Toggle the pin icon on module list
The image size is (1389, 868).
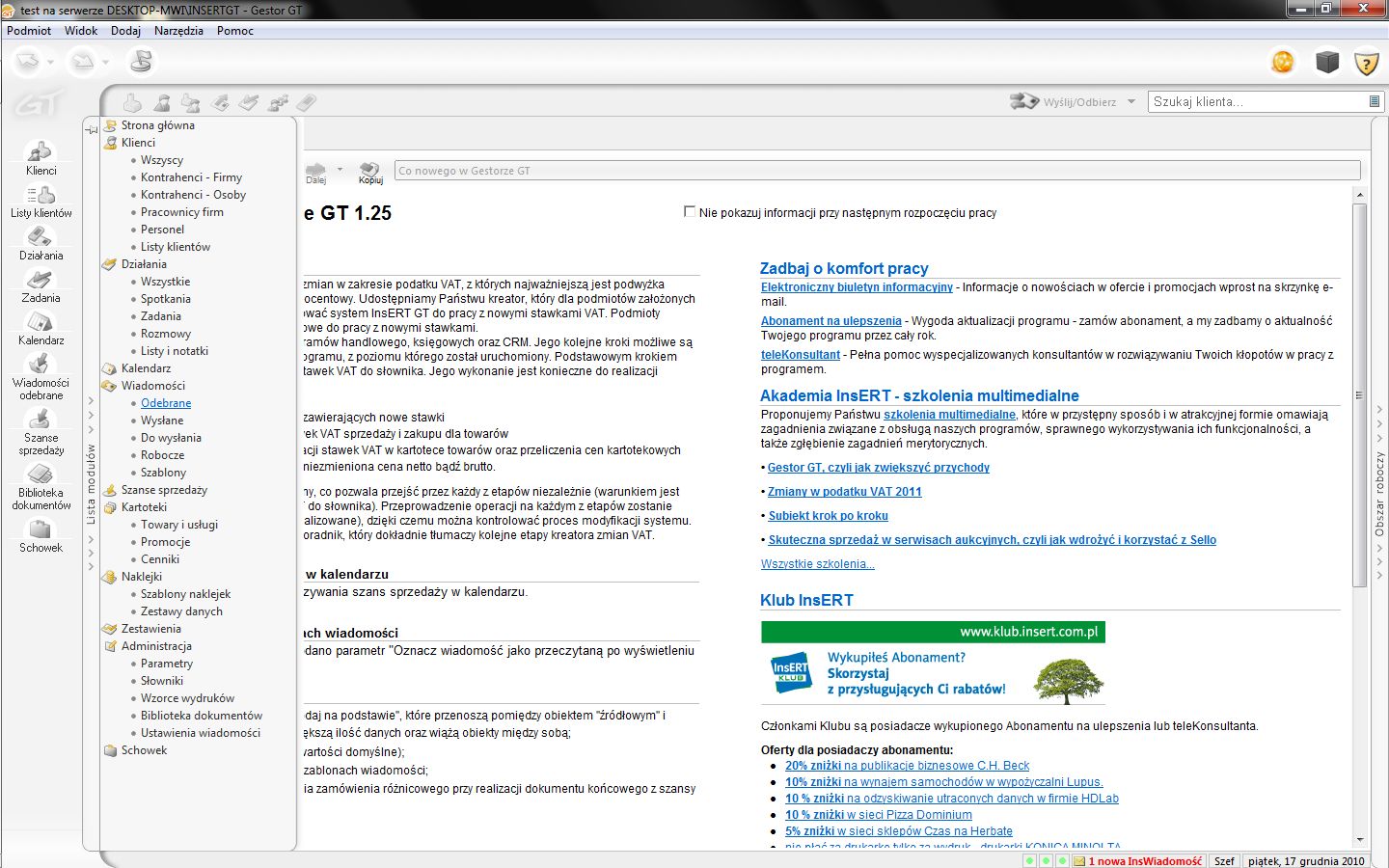91,128
